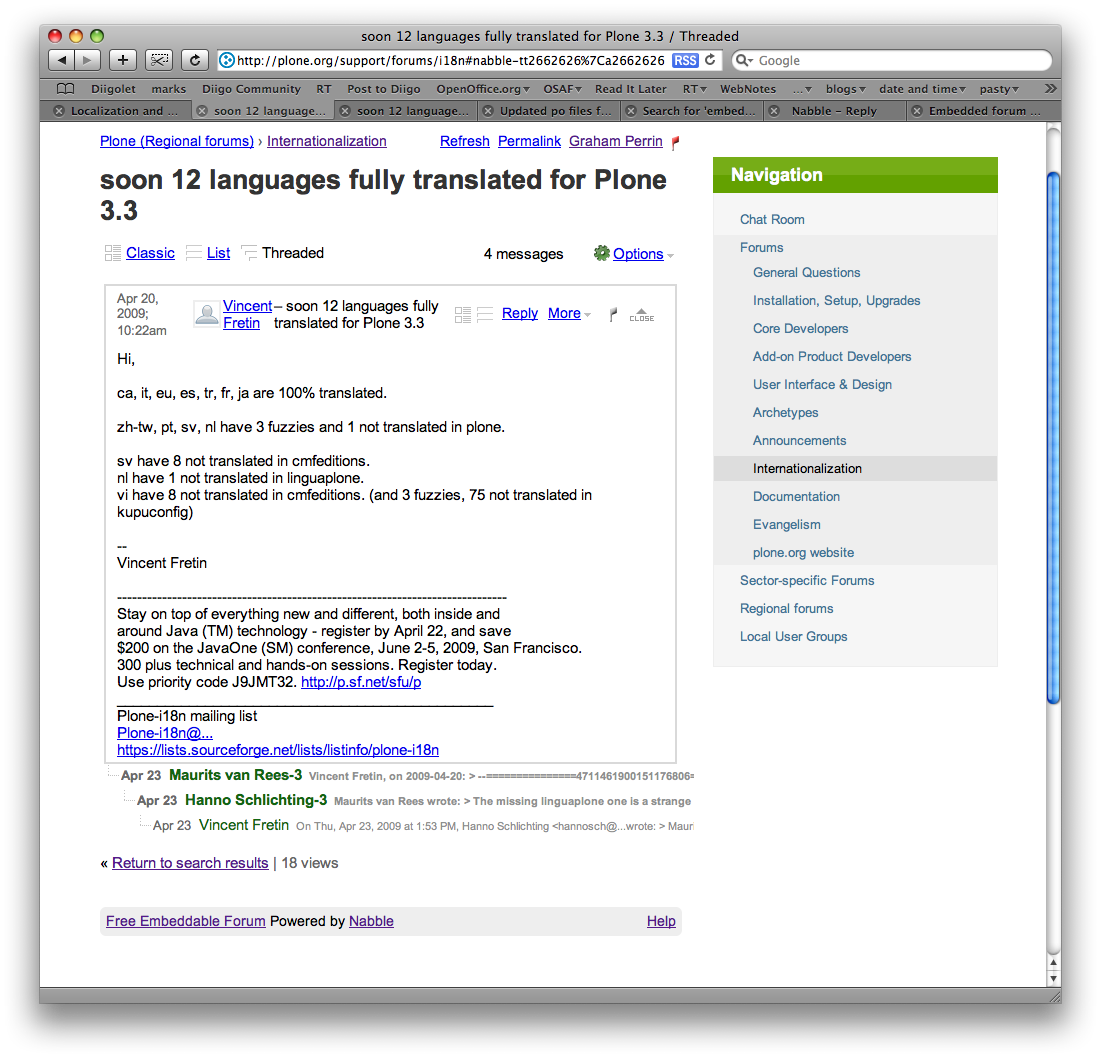This screenshot has height=1058, width=1101.
Task: Click the red flag beside Graham Perrin
Action: point(675,142)
